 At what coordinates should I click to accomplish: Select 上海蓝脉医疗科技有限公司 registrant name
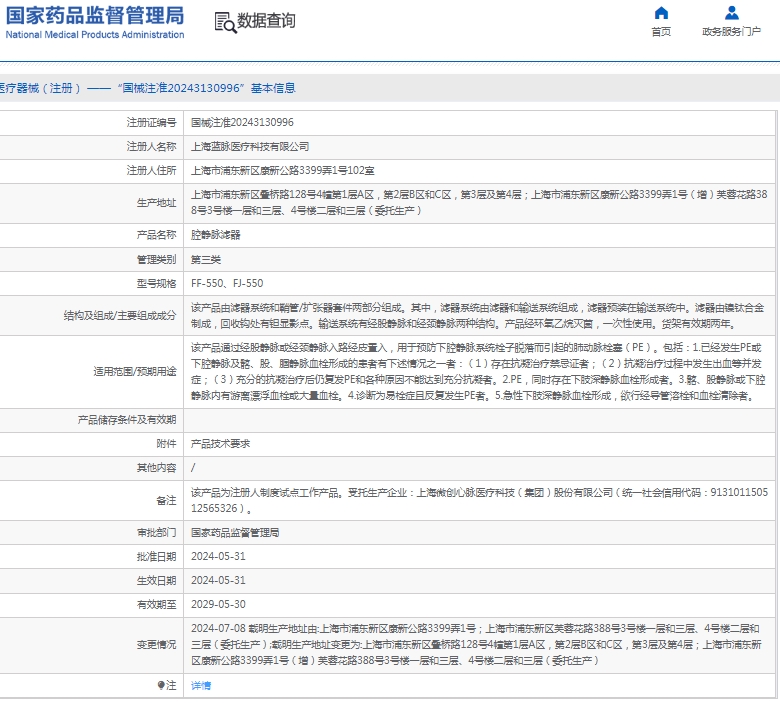coord(250,146)
